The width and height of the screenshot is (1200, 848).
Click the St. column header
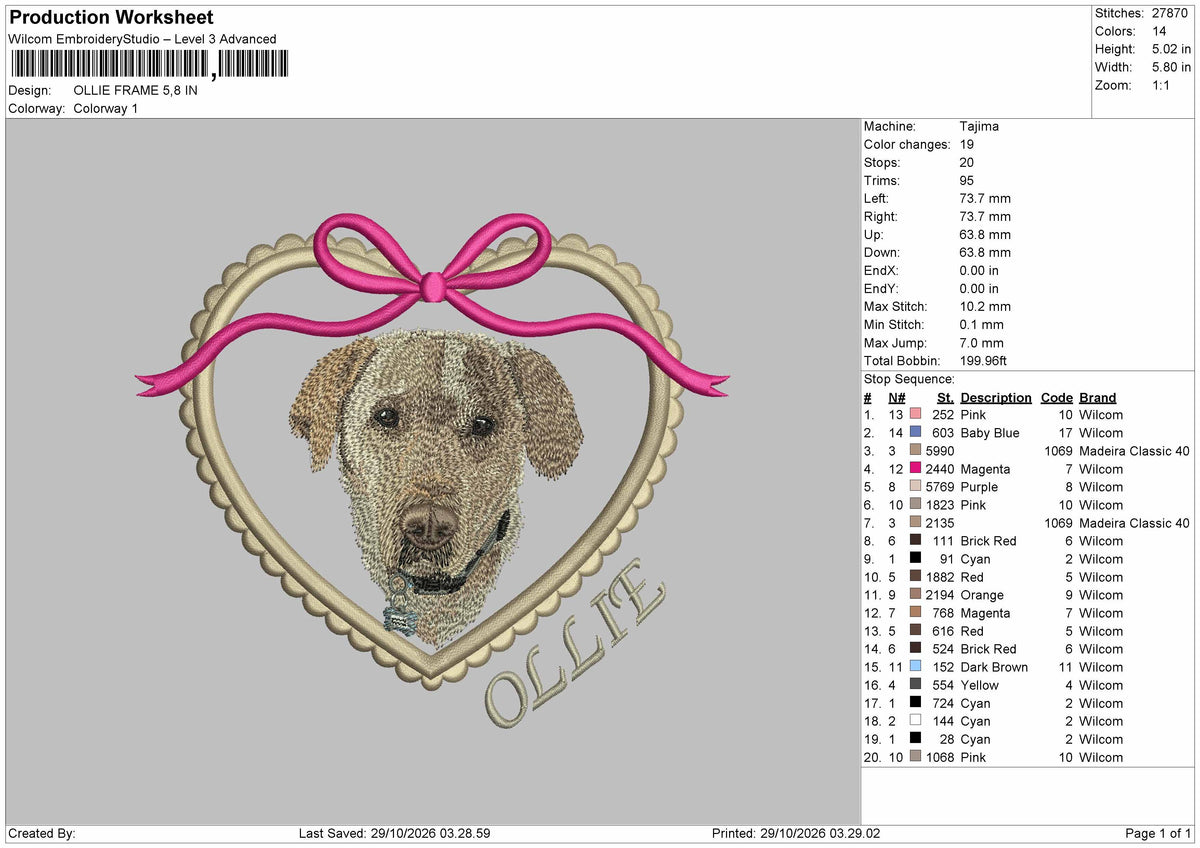click(945, 398)
